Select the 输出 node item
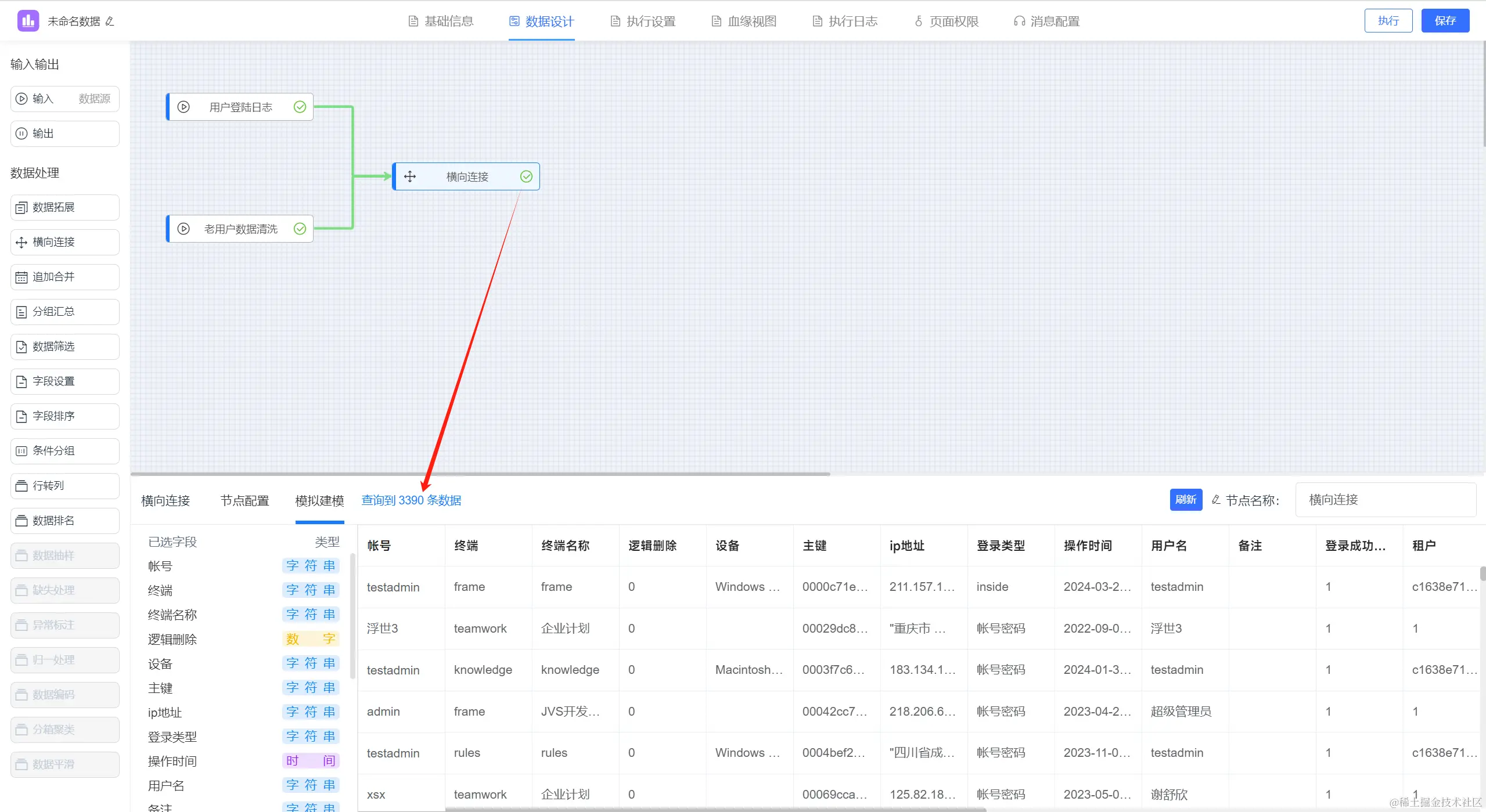 tap(64, 133)
